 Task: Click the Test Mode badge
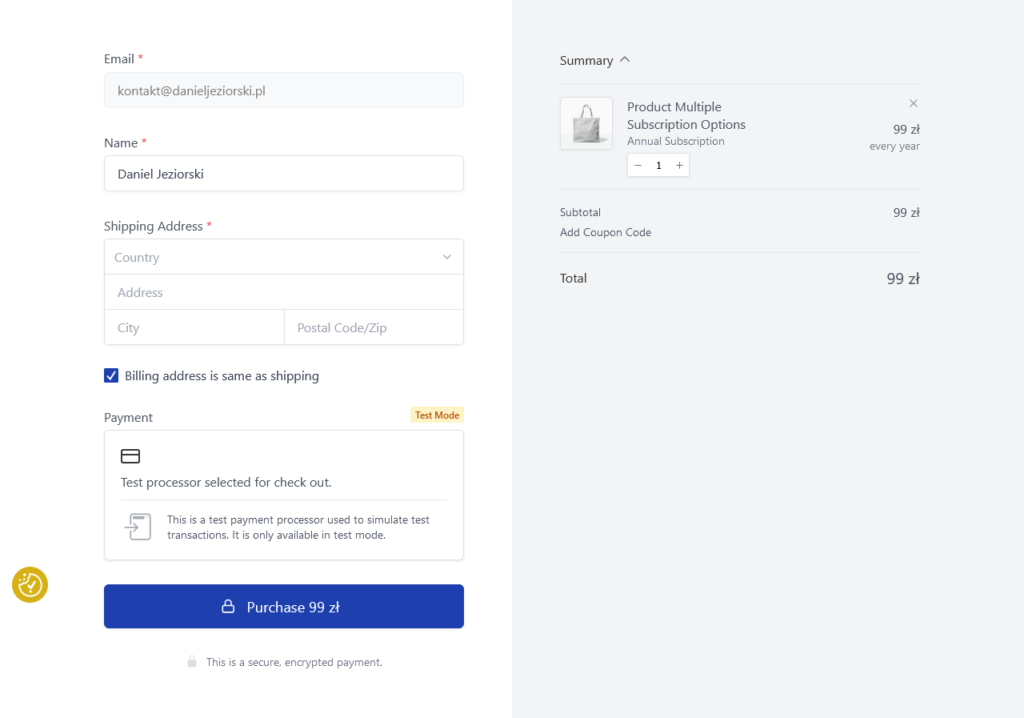[437, 415]
